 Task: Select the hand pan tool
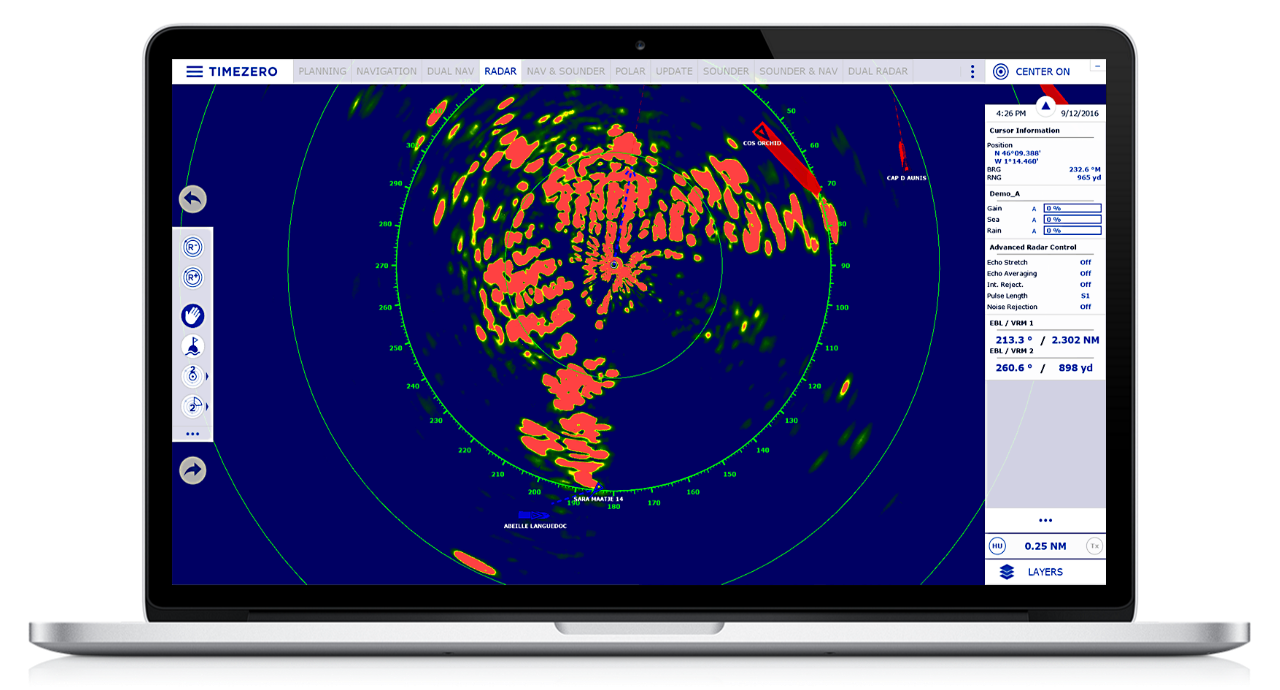(192, 316)
